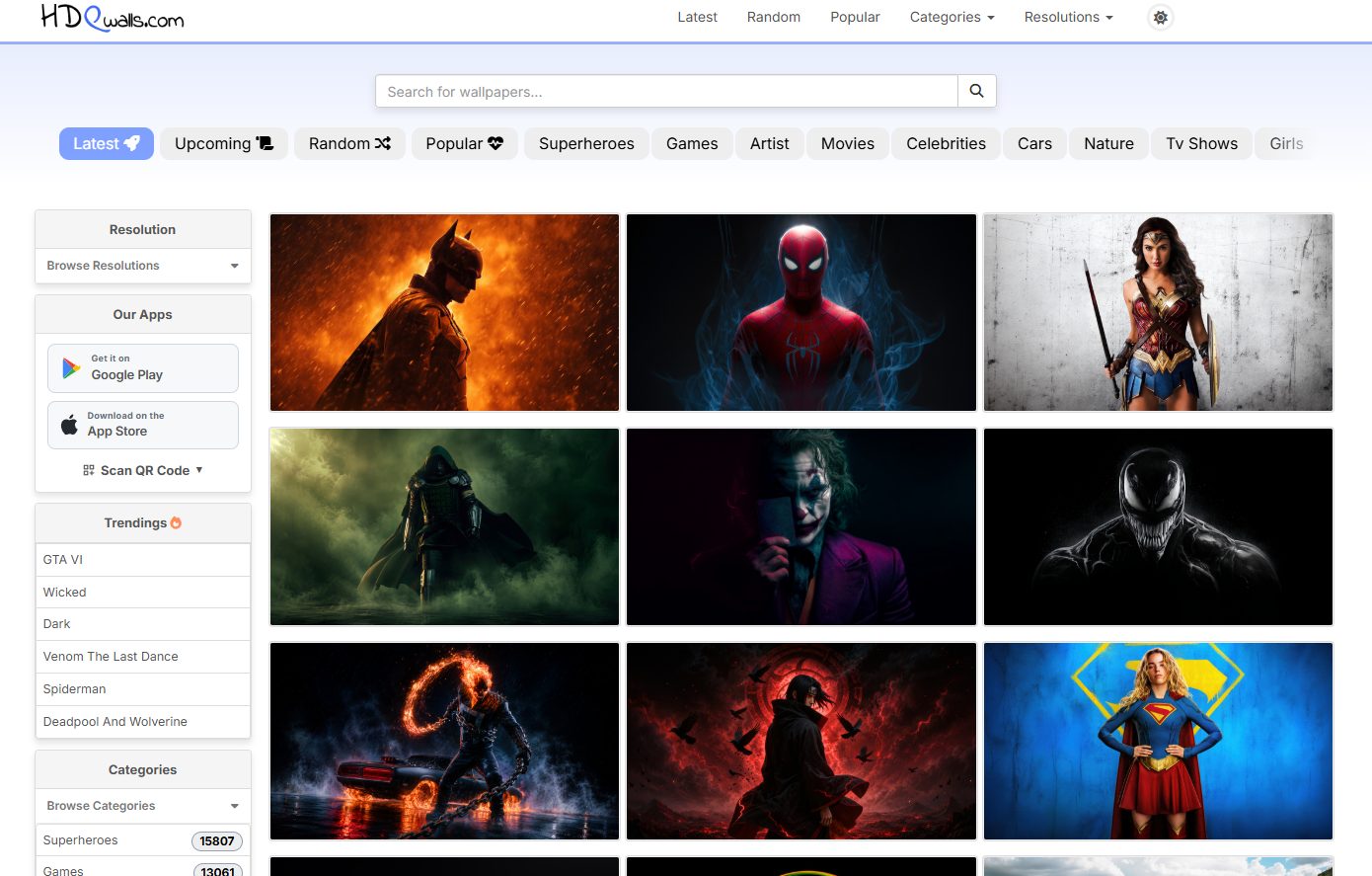The height and width of the screenshot is (876, 1372).
Task: Open the green hooded Doctor Doom wallpaper
Action: [x=444, y=526]
